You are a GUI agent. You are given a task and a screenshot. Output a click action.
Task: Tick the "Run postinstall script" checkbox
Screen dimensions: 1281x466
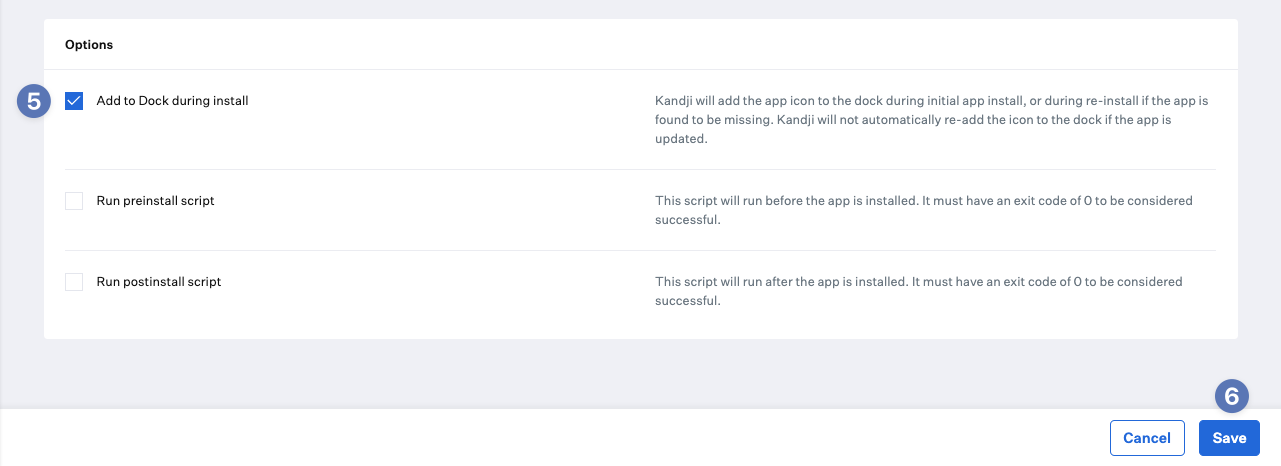tap(74, 282)
